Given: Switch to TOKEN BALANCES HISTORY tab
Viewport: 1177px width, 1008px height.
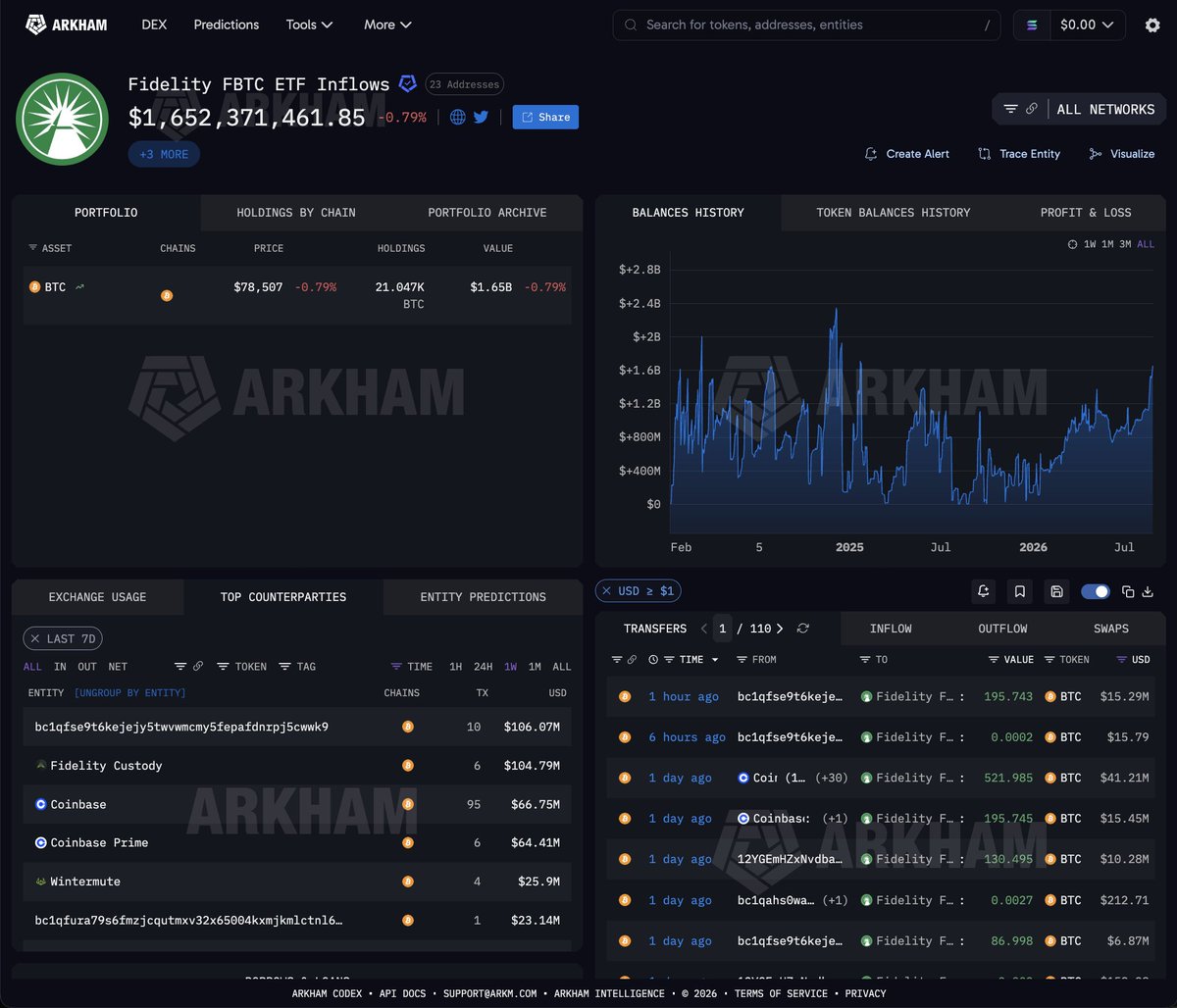Looking at the screenshot, I should pos(894,213).
